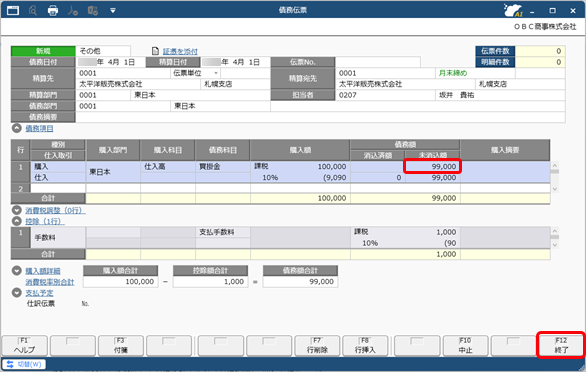Click the 債務額合計 value 99,000

point(300,282)
